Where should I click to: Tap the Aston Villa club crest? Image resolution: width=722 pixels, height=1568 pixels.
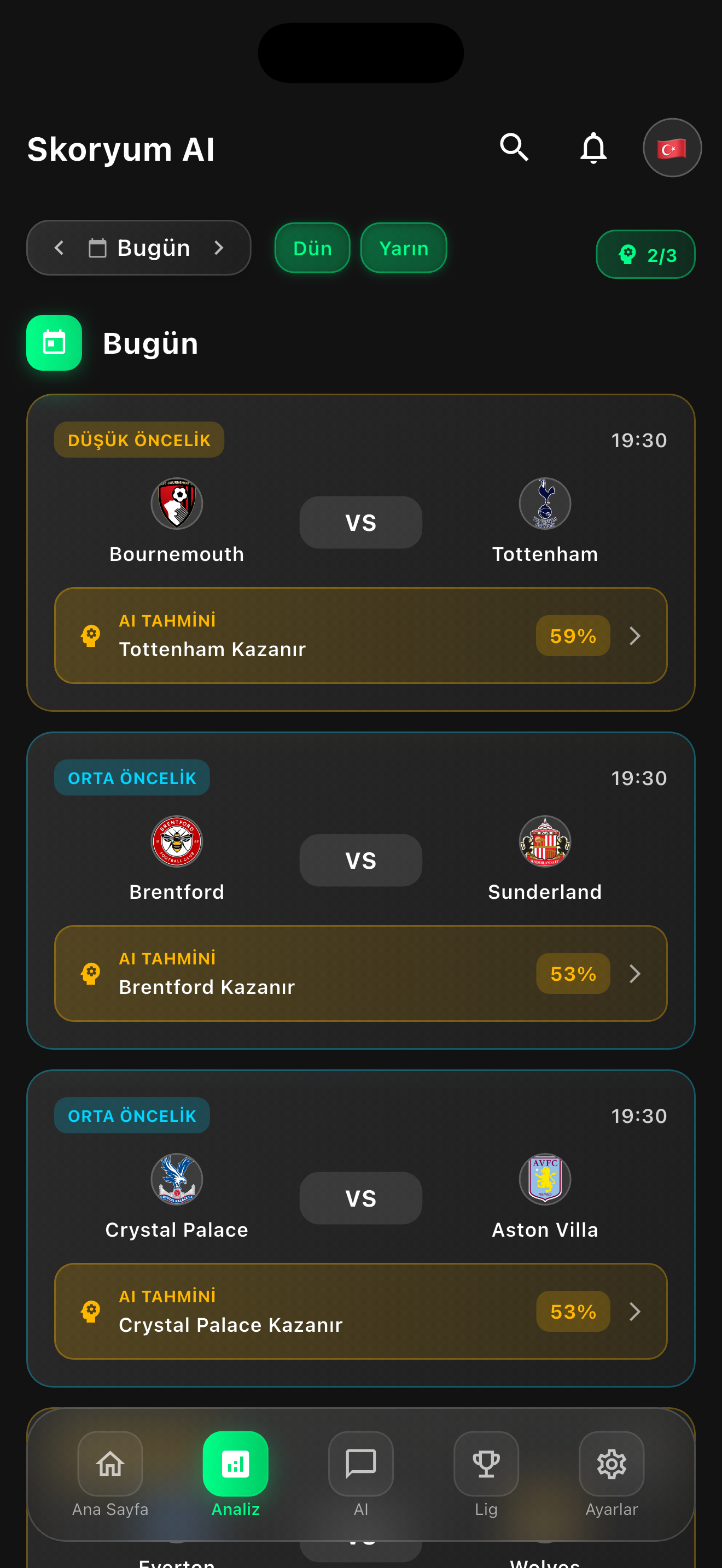pos(545,1179)
